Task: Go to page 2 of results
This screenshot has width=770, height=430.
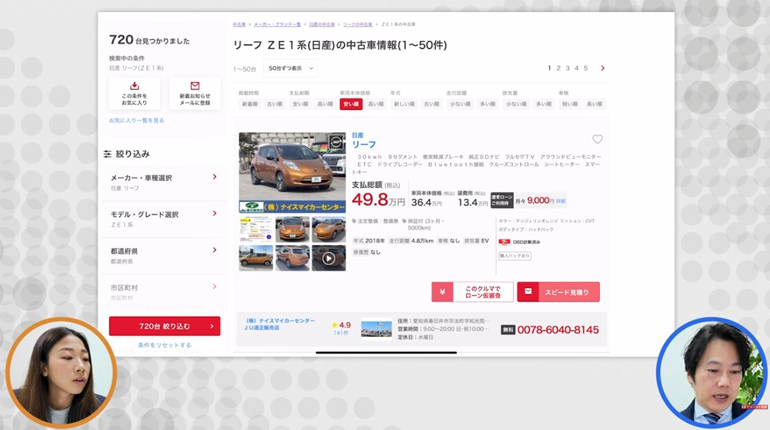Action: pos(558,68)
